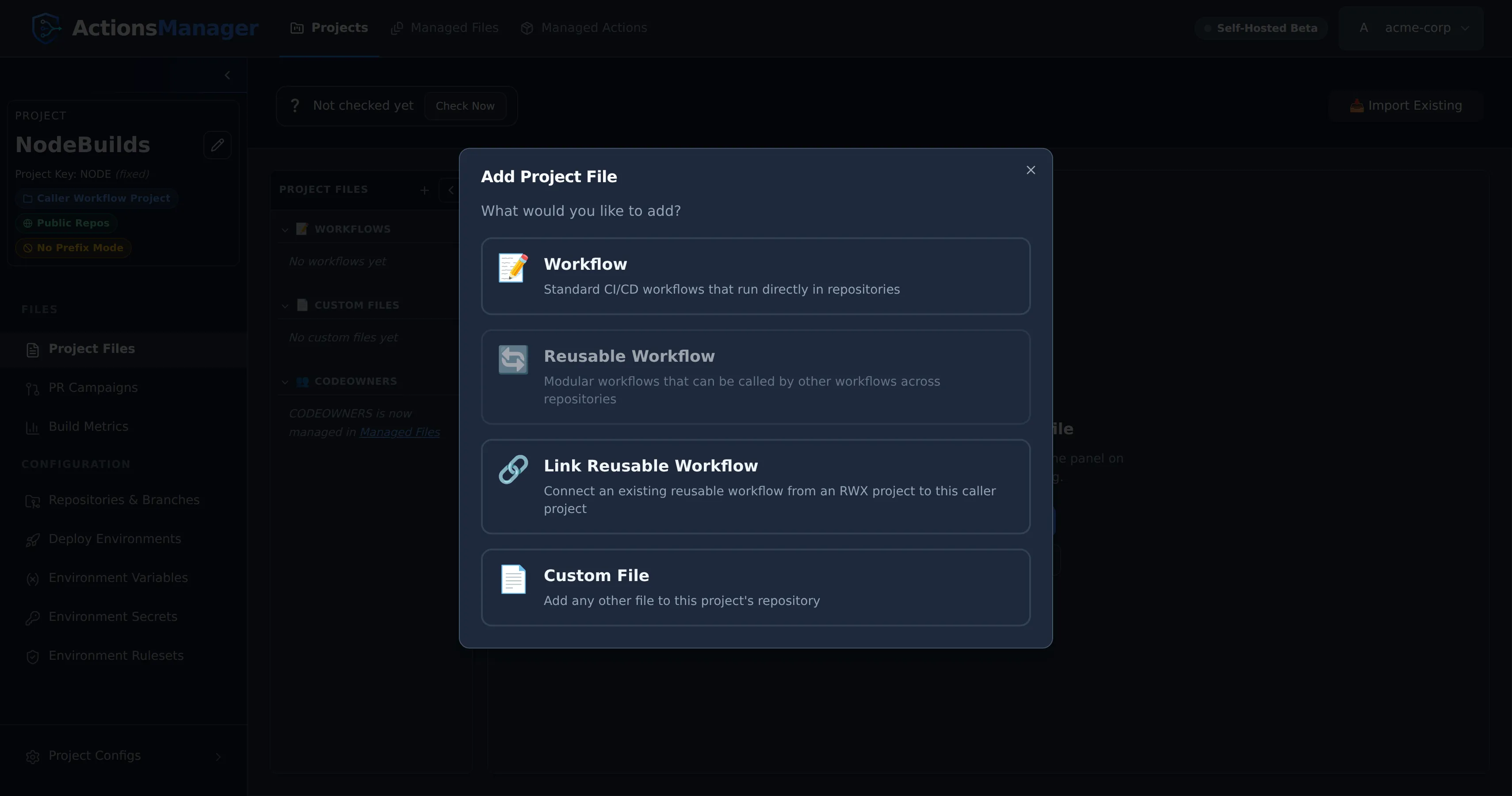The width and height of the screenshot is (1512, 796).
Task: Add a file with plus icon
Action: coord(424,190)
